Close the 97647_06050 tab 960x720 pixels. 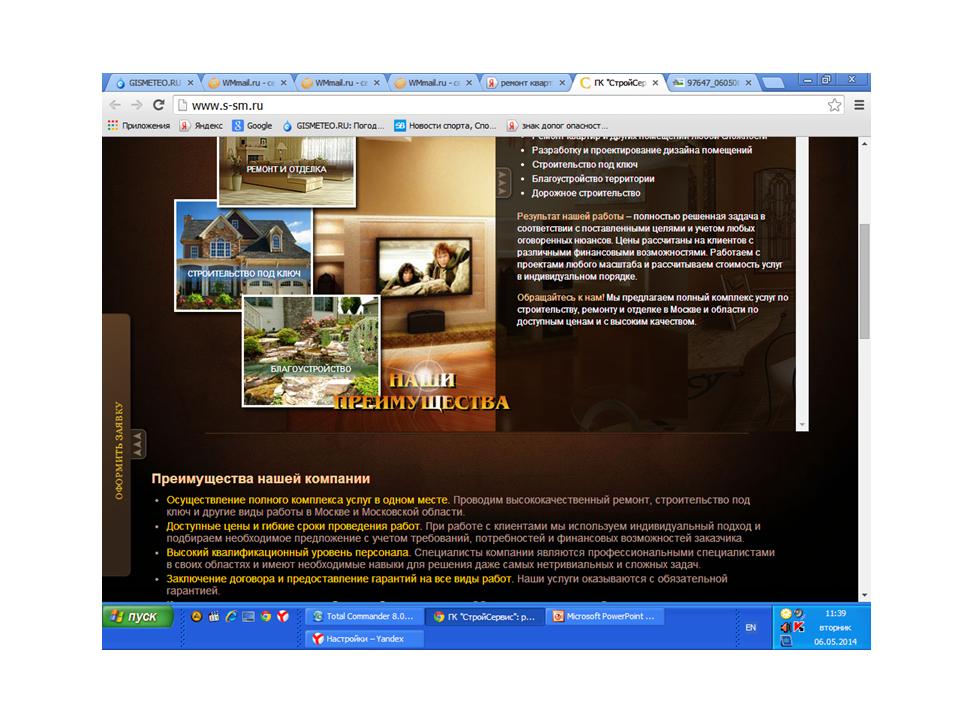748,83
